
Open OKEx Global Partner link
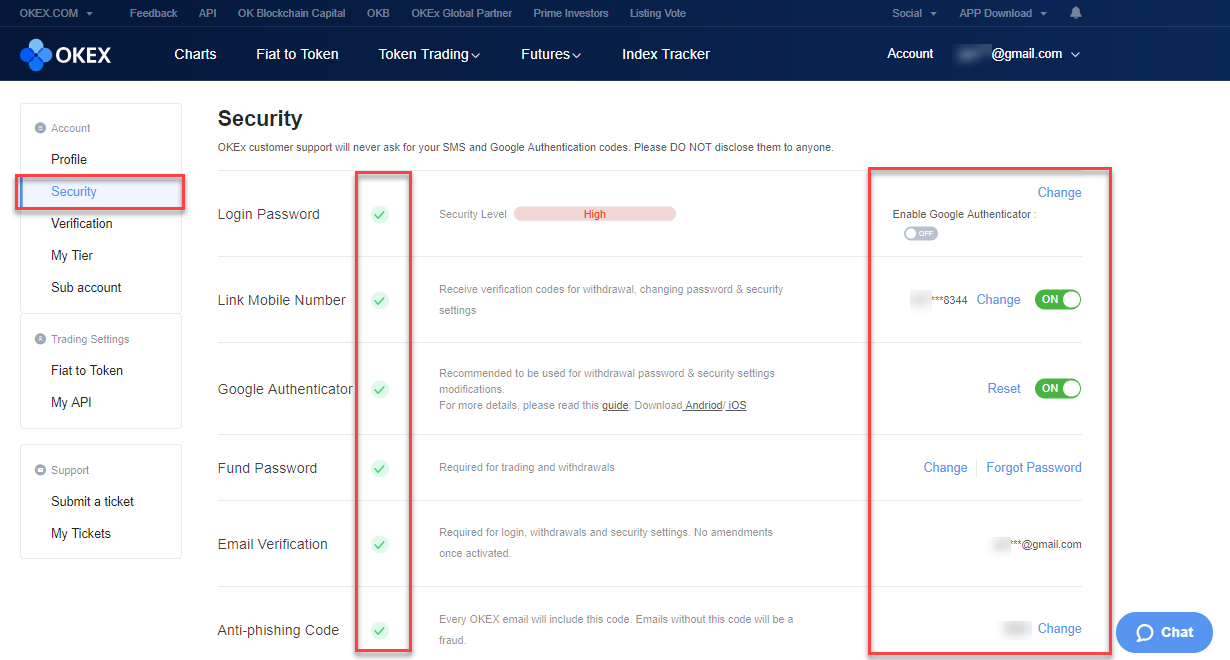pos(461,13)
